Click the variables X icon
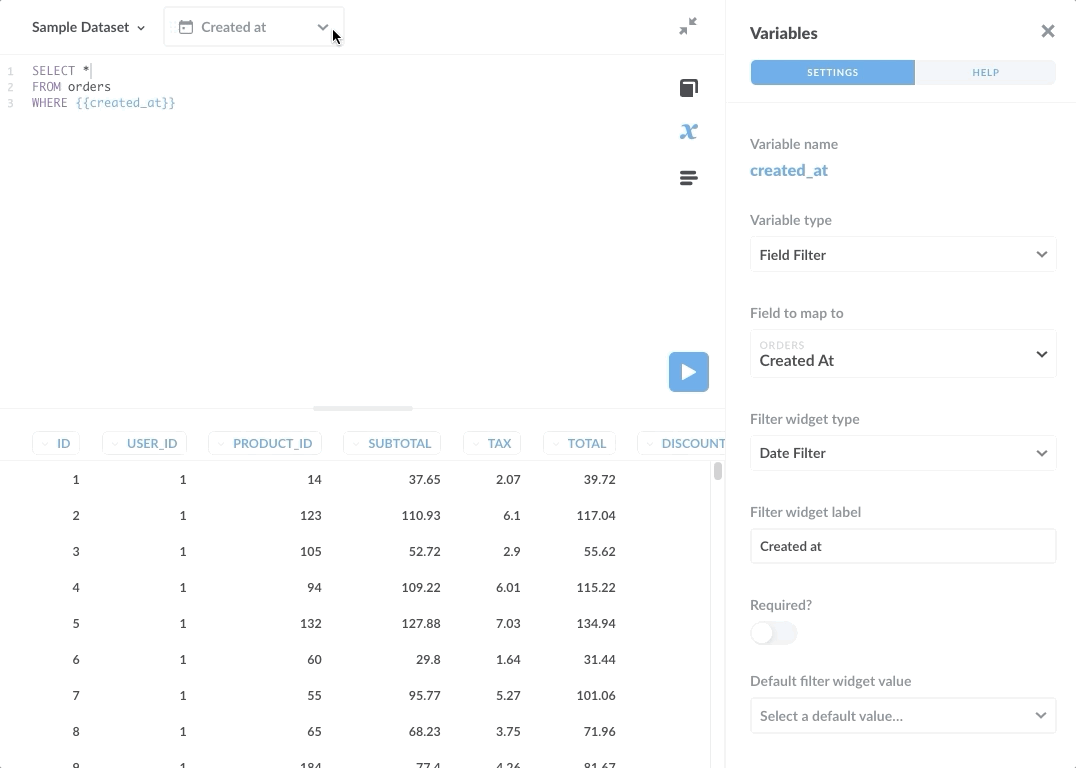The width and height of the screenshot is (1076, 768). pyautogui.click(x=688, y=132)
